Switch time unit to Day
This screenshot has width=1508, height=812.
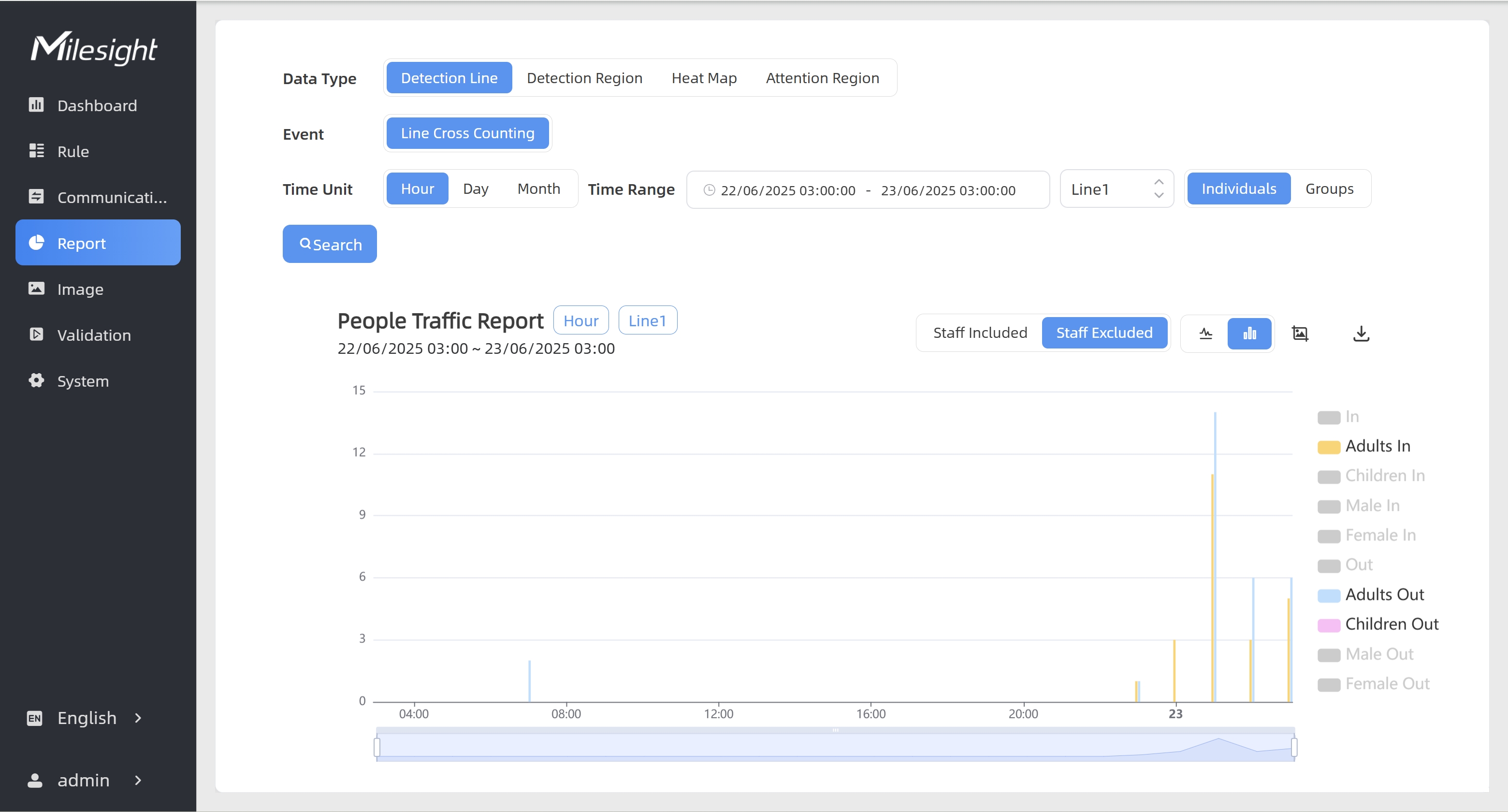(x=475, y=188)
